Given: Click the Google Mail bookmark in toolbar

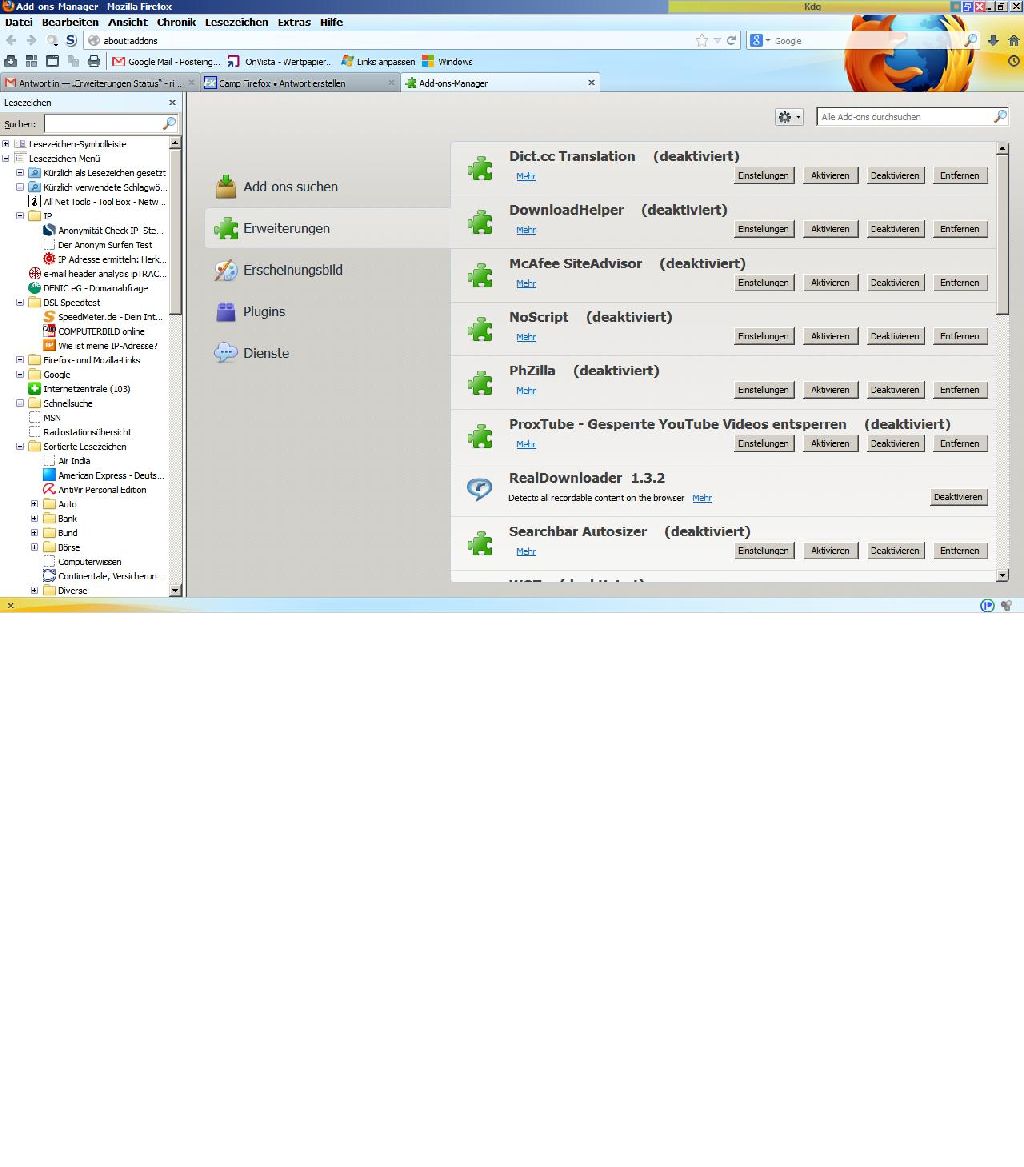Looking at the screenshot, I should (x=165, y=62).
